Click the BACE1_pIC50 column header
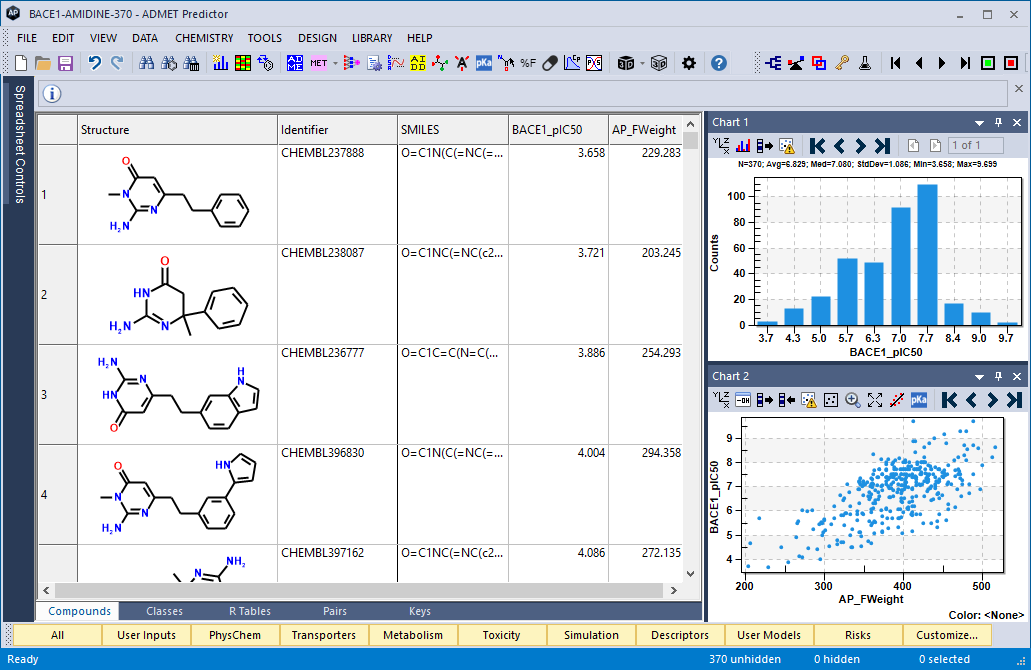 558,130
